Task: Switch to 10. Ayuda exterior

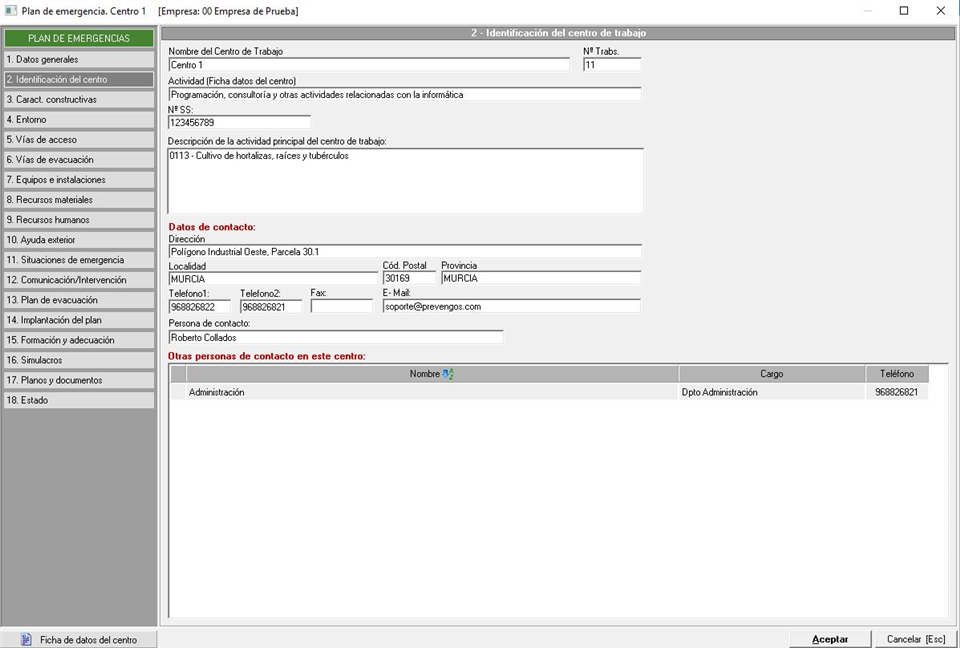Action: 78,240
